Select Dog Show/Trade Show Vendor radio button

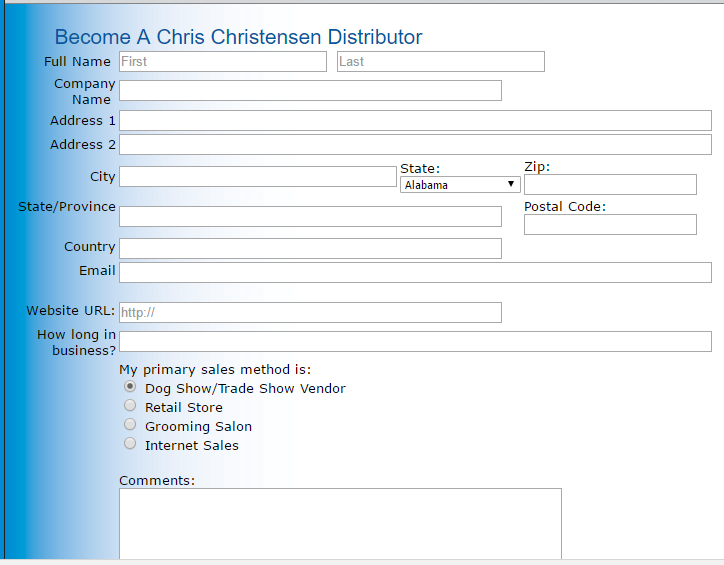point(130,386)
